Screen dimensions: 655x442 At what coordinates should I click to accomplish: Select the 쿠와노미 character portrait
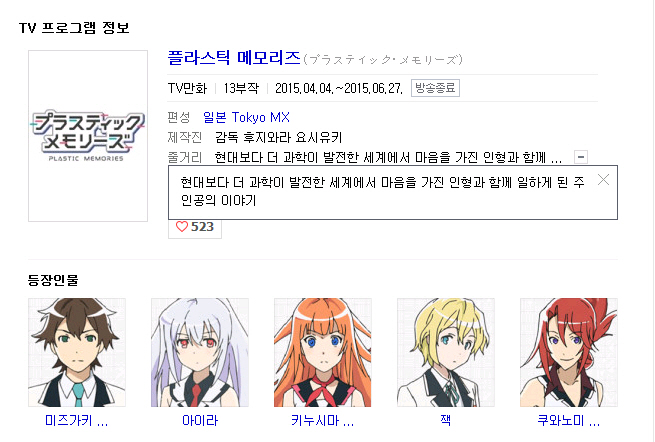[x=569, y=352]
